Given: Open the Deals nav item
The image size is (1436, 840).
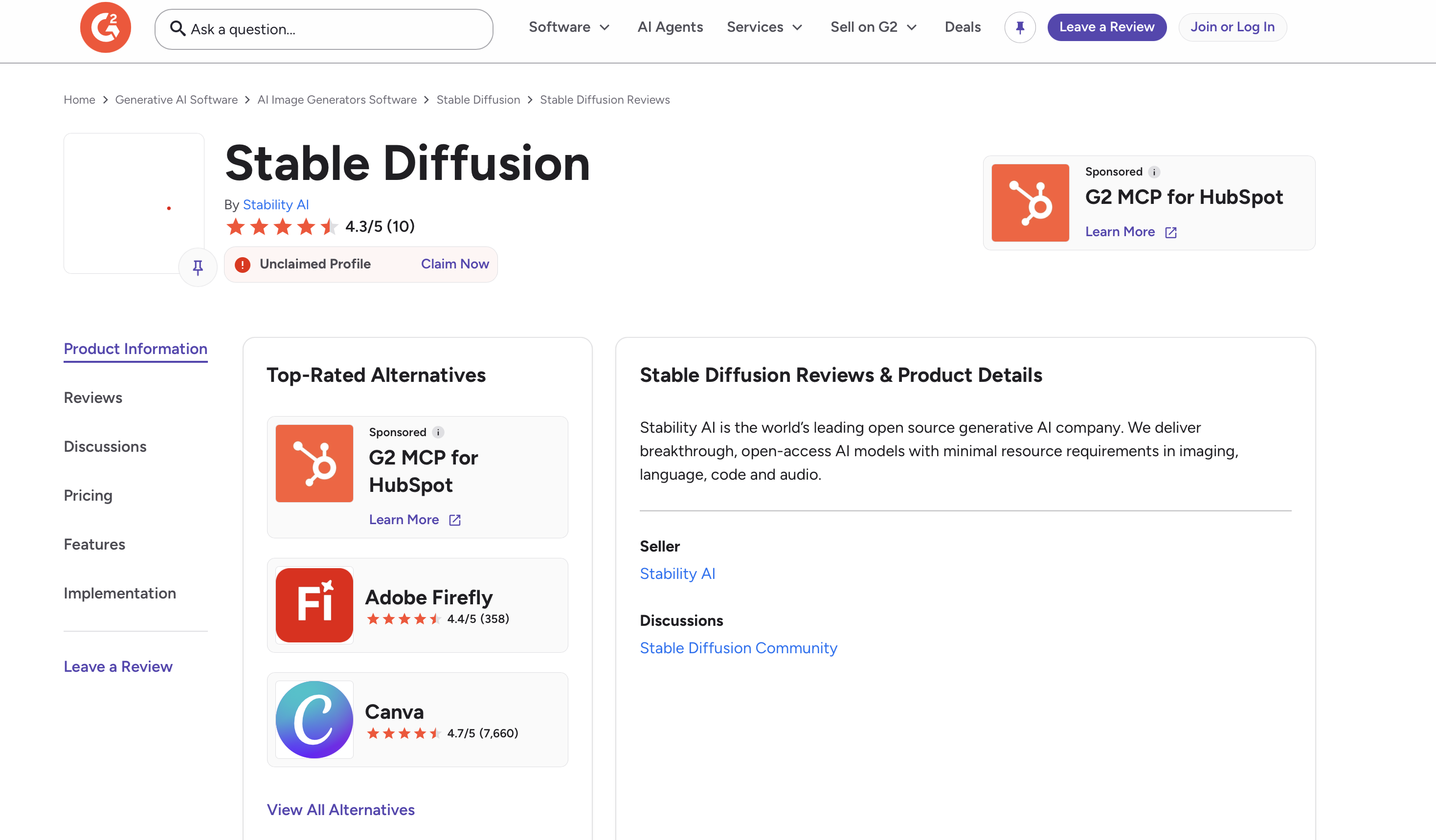Looking at the screenshot, I should coord(963,27).
